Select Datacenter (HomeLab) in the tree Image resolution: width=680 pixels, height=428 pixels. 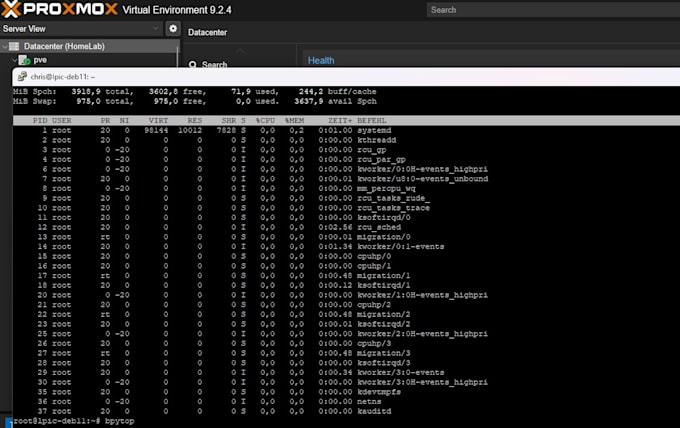[x=64, y=46]
